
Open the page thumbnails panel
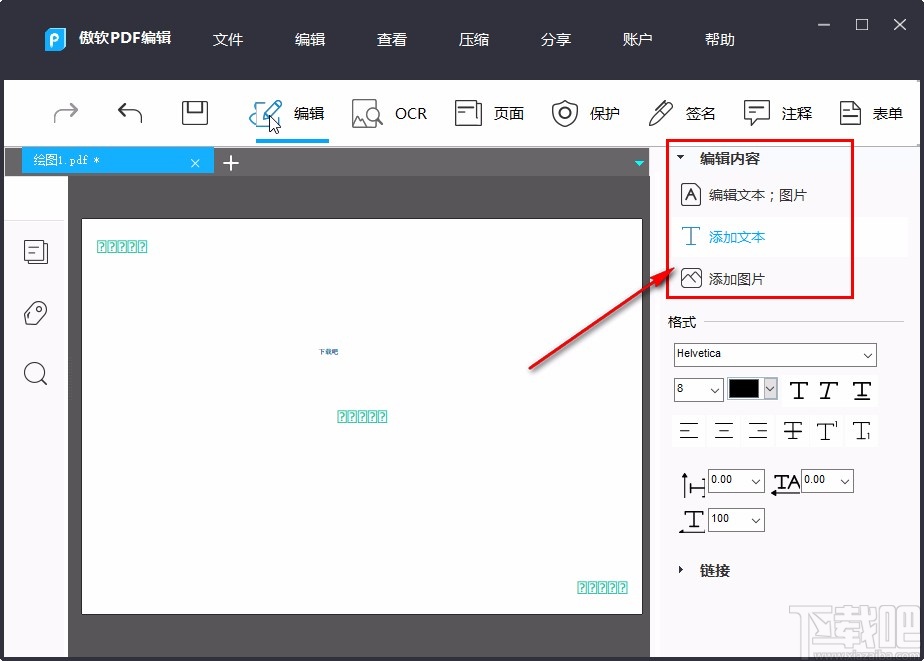coord(36,252)
